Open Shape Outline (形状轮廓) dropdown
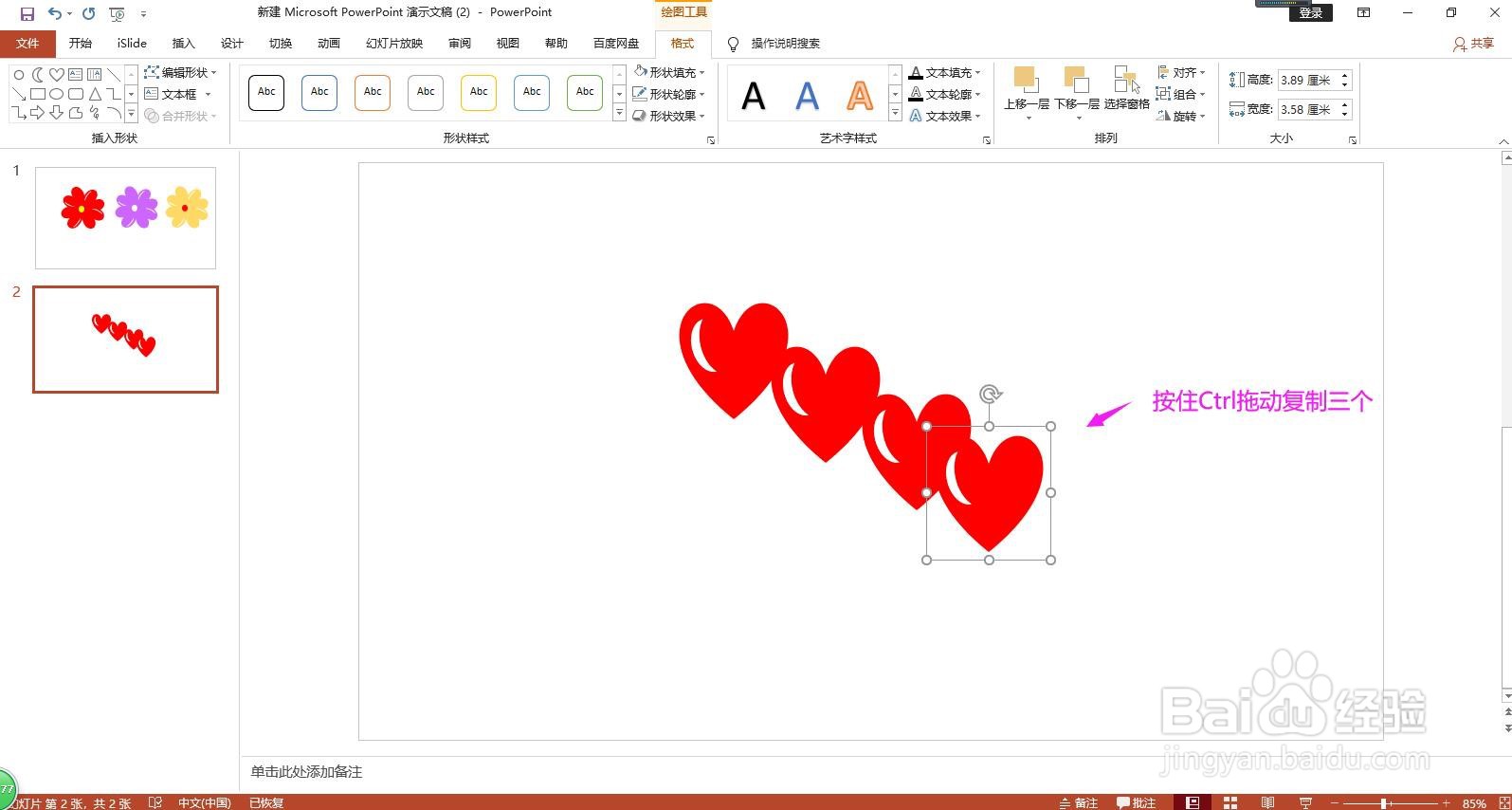This screenshot has width=1512, height=810. 669,94
